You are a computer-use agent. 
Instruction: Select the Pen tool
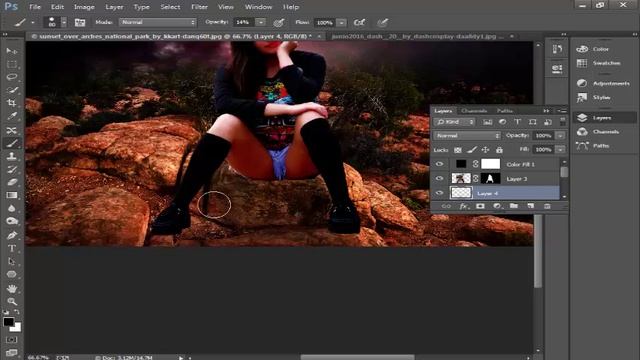point(12,236)
